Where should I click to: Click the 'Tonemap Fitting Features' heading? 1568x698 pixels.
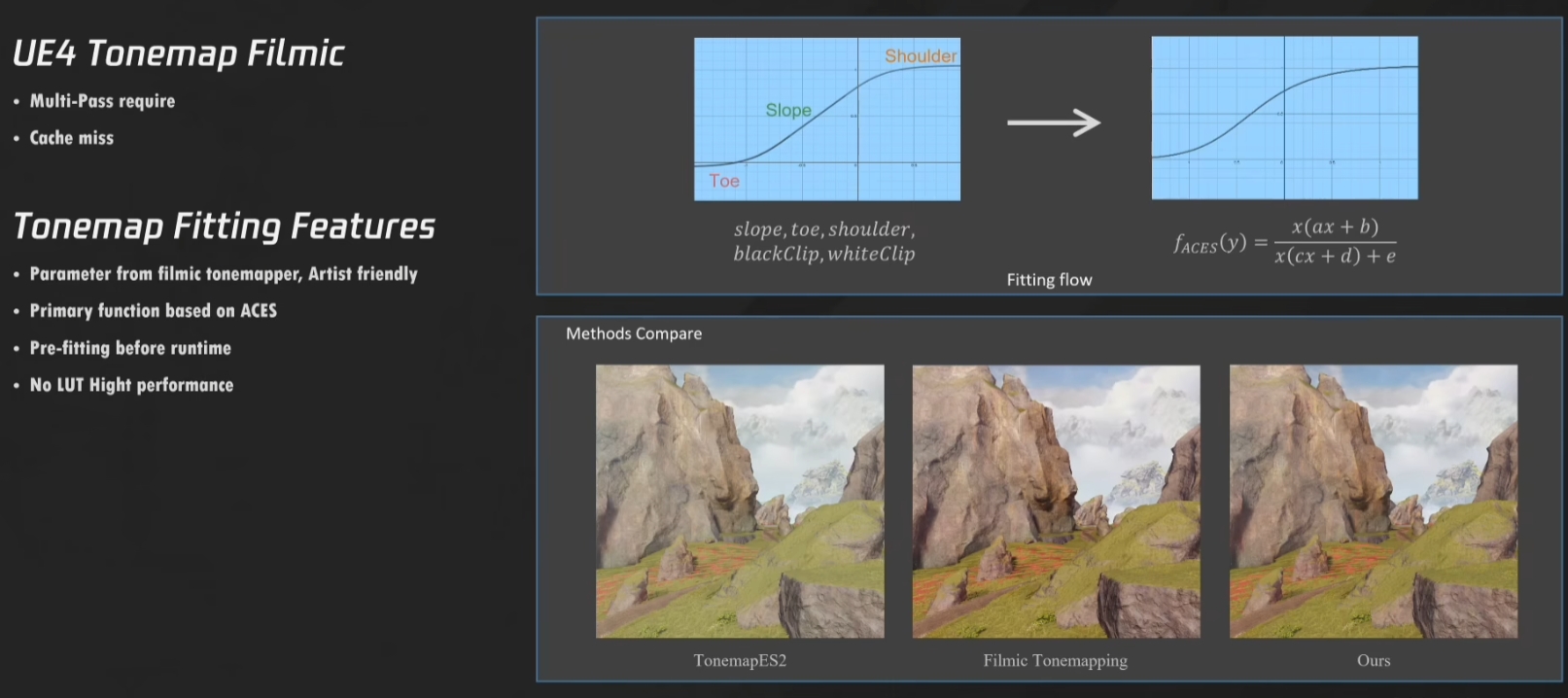click(x=224, y=227)
